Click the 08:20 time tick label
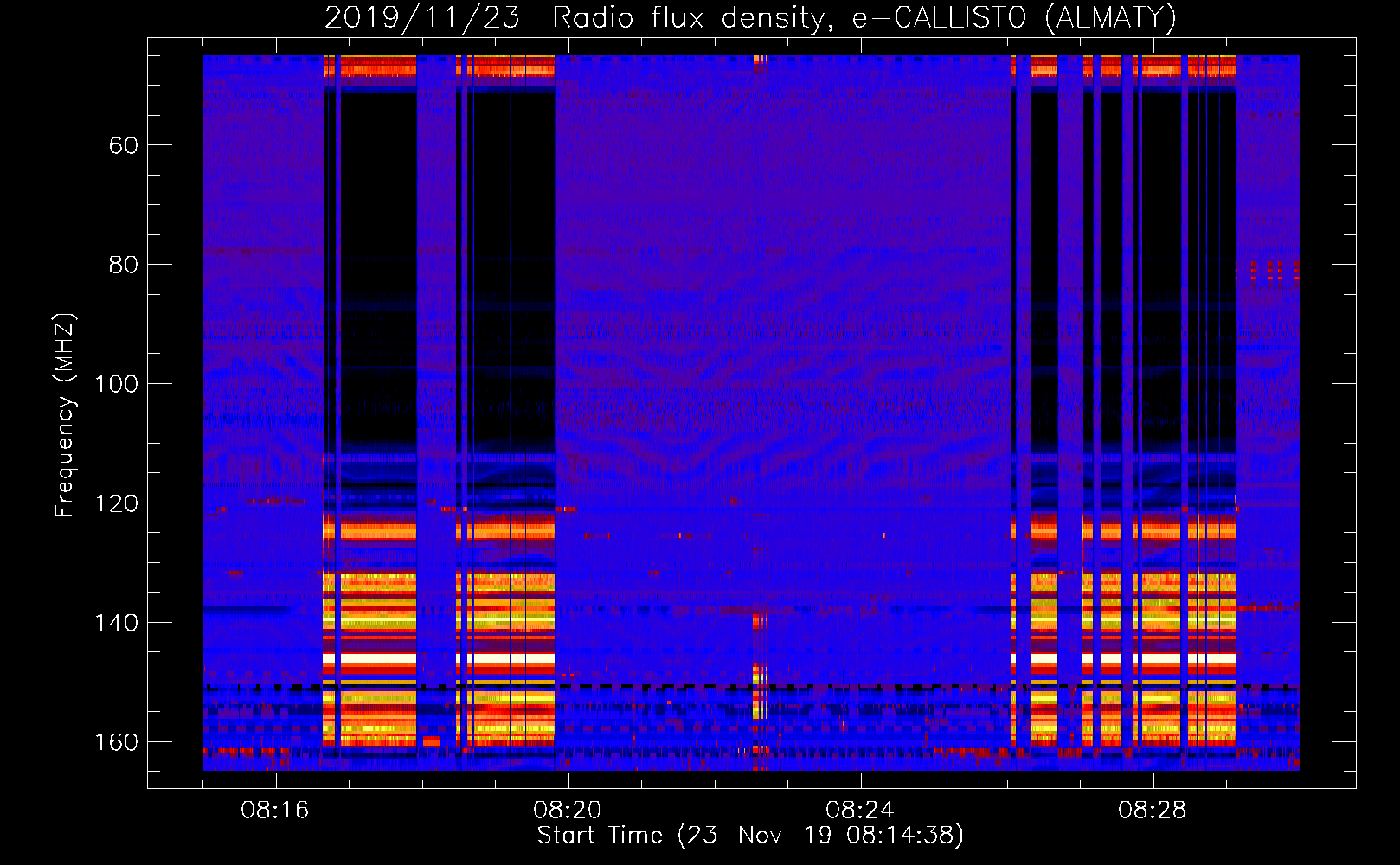 568,811
